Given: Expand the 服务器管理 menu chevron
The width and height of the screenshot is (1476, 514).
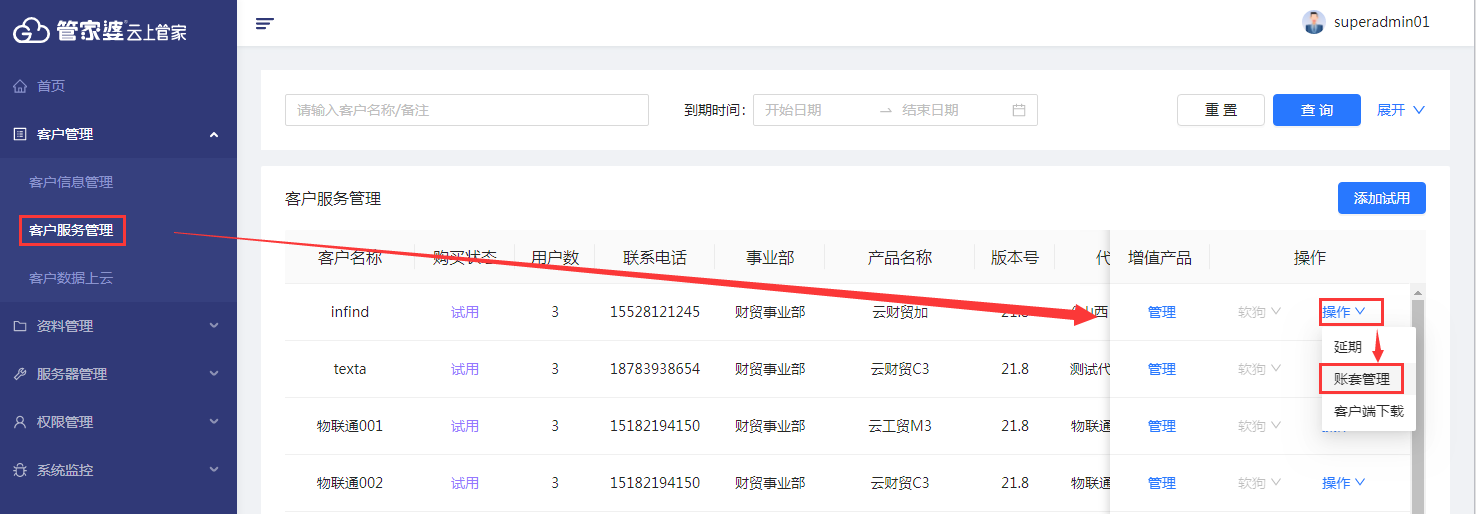Looking at the screenshot, I should tap(214, 374).
